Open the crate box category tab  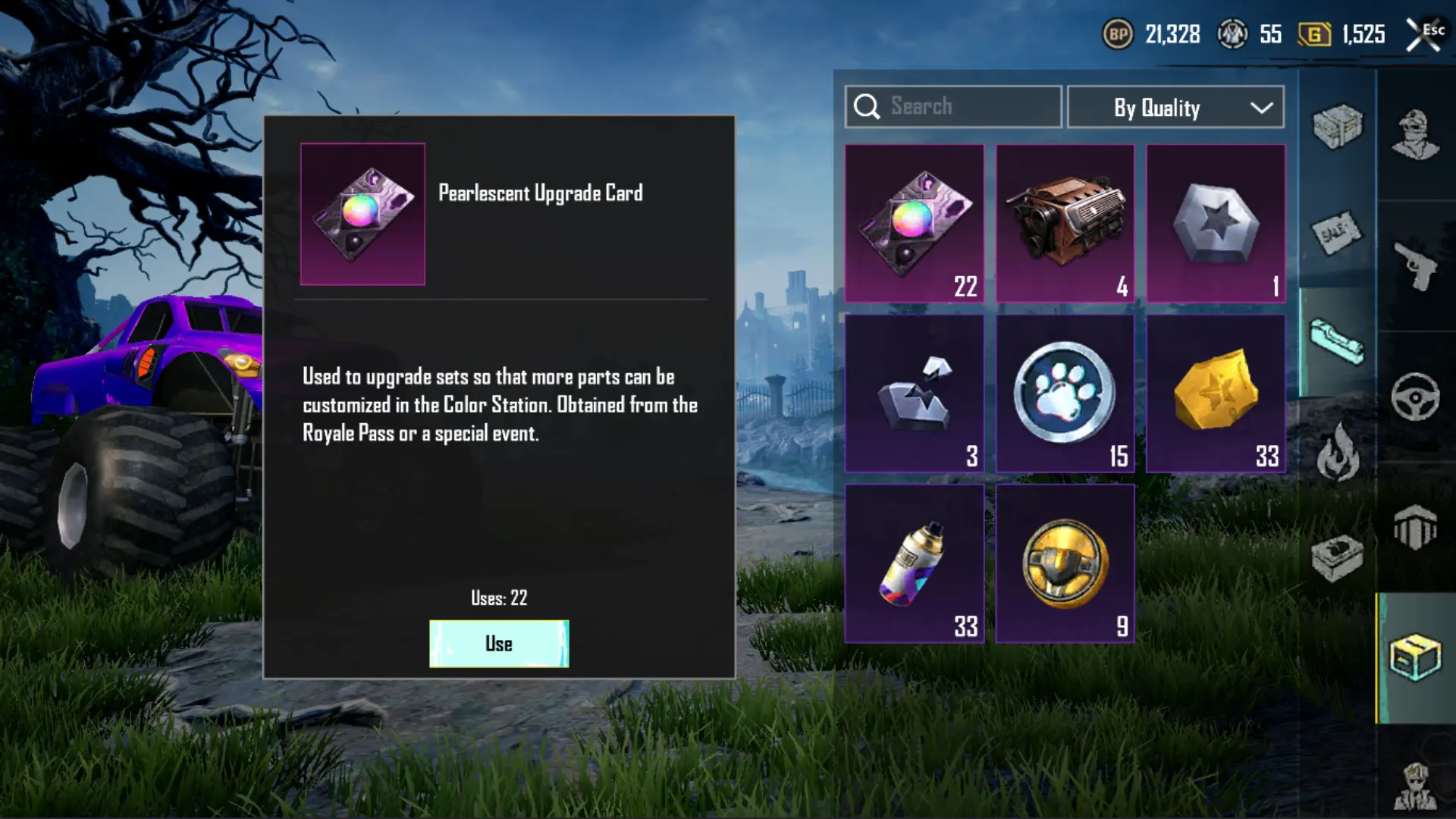pos(1416,657)
